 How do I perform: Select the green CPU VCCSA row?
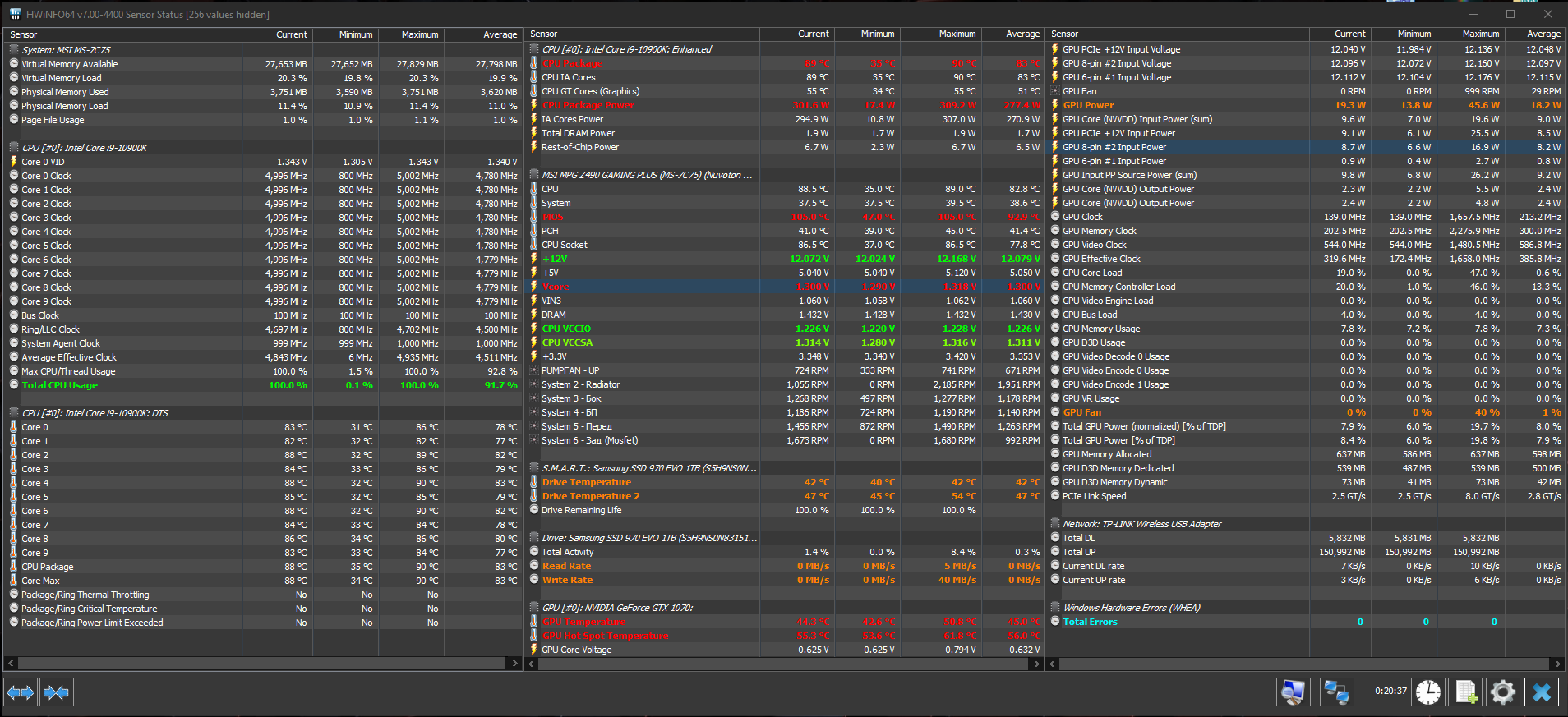(784, 342)
